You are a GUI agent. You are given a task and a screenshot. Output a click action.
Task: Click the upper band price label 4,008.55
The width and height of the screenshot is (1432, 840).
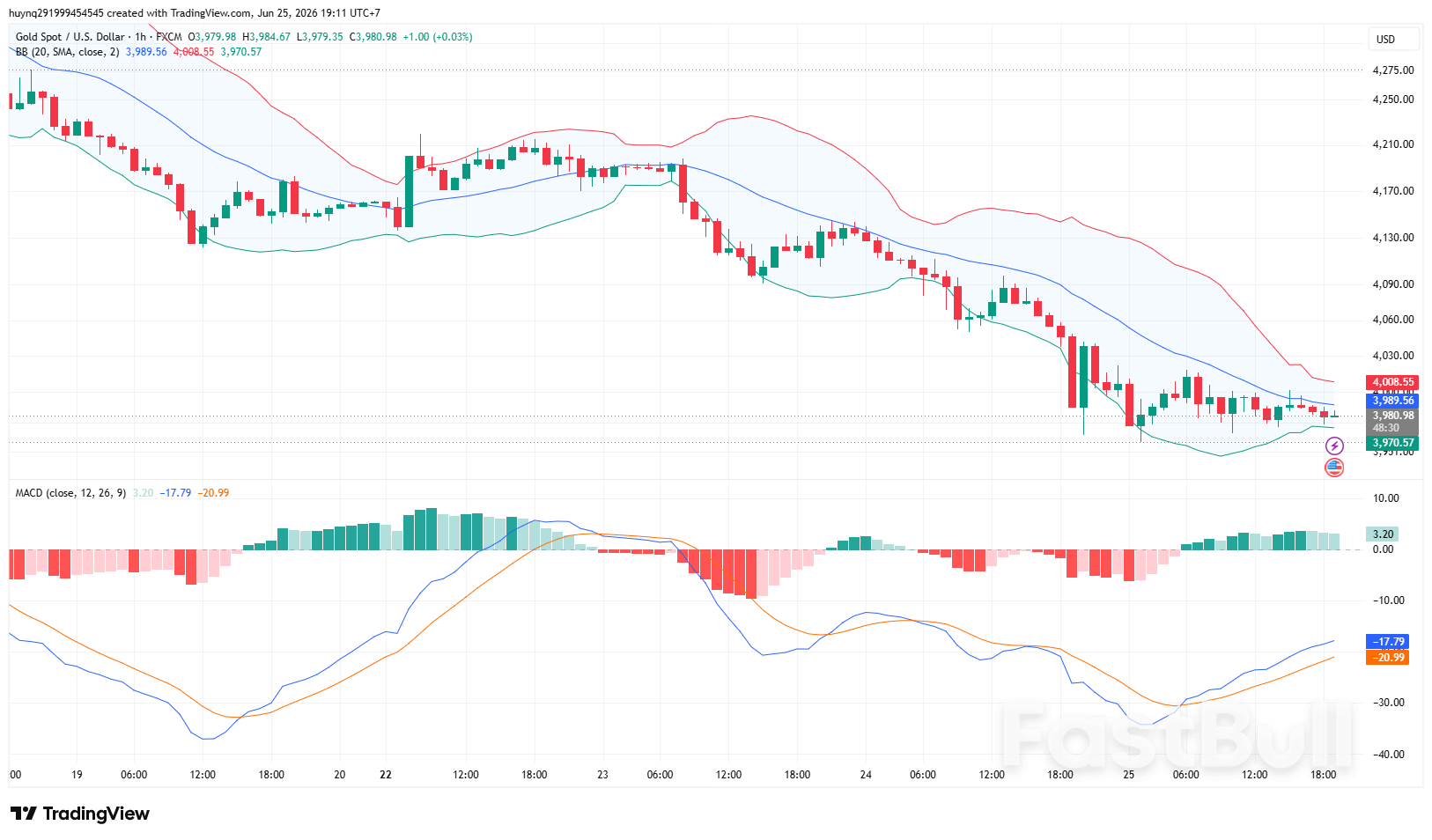[x=1392, y=382]
